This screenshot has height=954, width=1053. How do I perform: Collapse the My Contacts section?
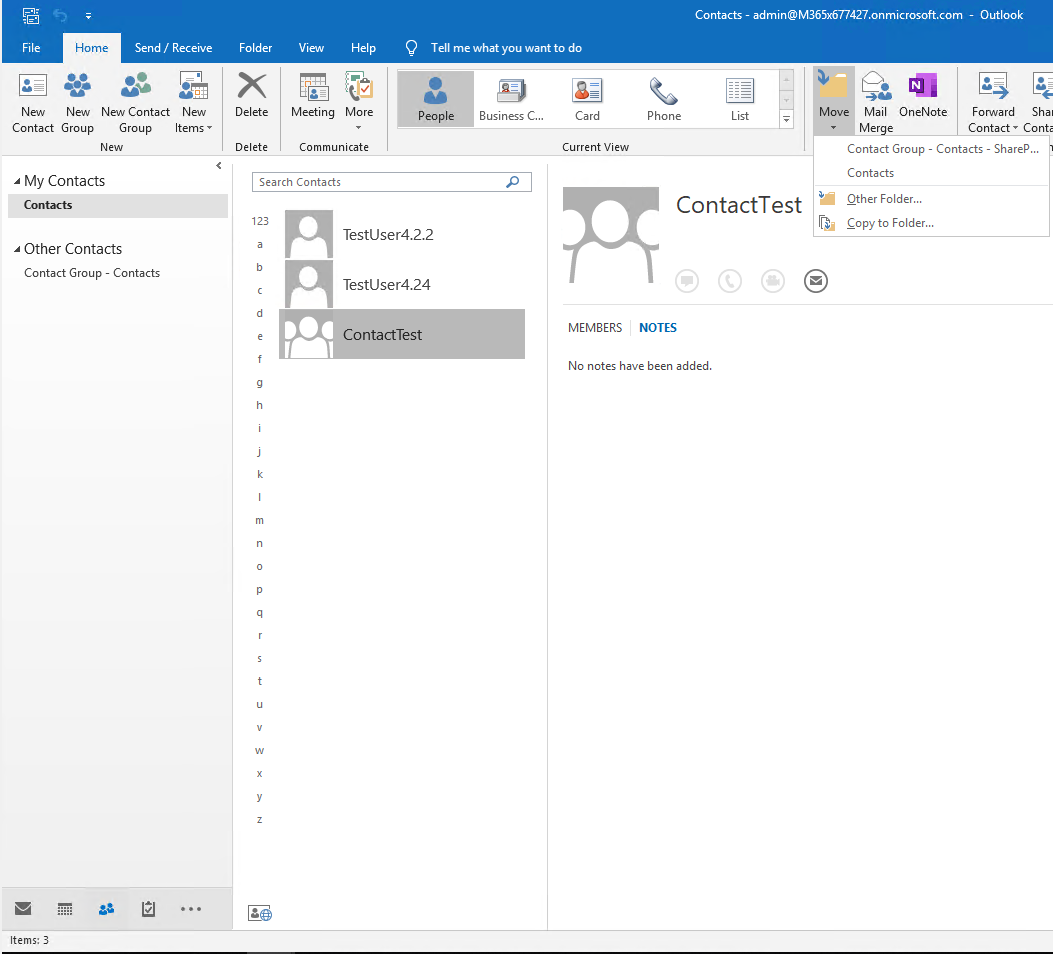[x=18, y=180]
